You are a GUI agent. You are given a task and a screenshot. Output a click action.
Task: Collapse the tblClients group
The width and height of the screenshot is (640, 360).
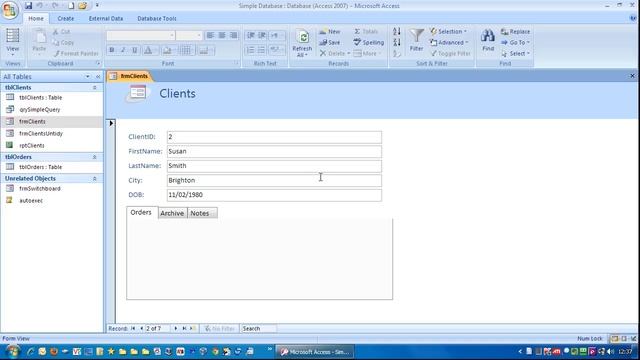coord(94,88)
